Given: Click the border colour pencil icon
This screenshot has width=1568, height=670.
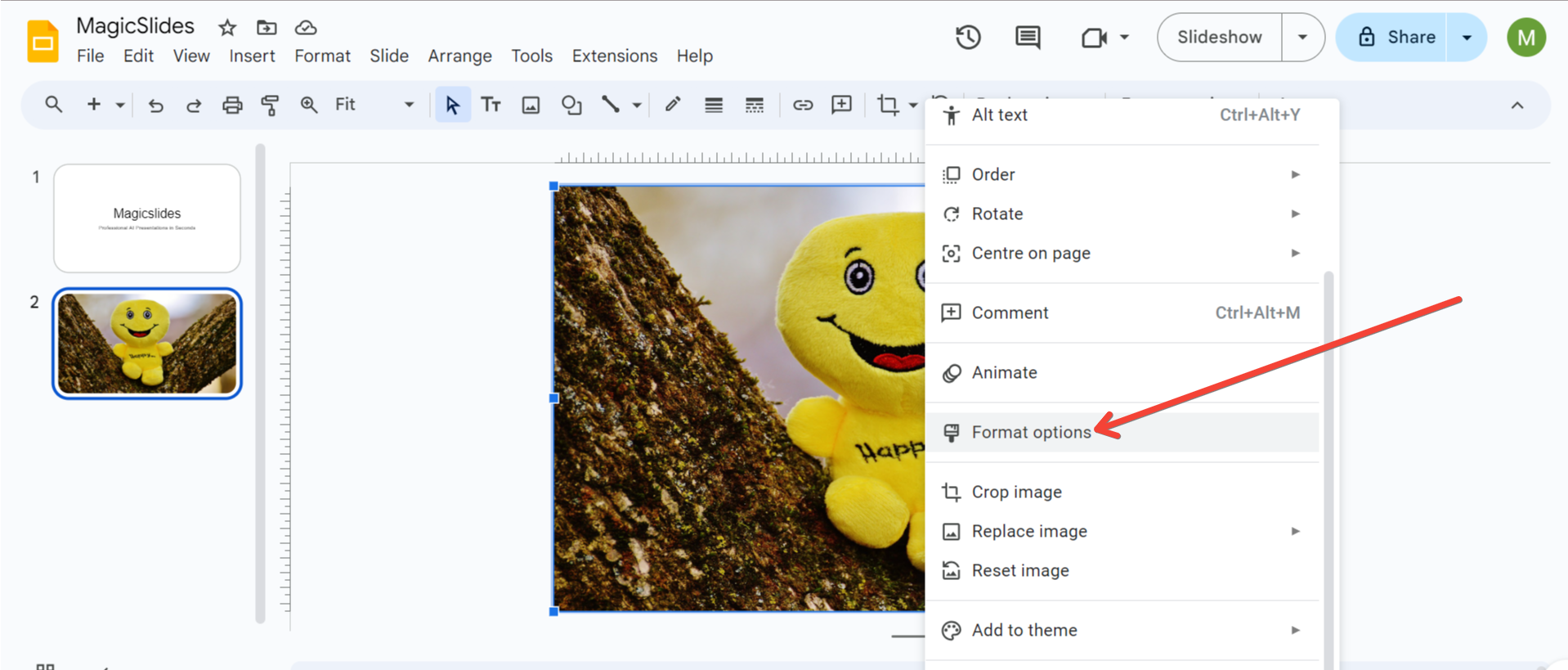Looking at the screenshot, I should [x=672, y=105].
